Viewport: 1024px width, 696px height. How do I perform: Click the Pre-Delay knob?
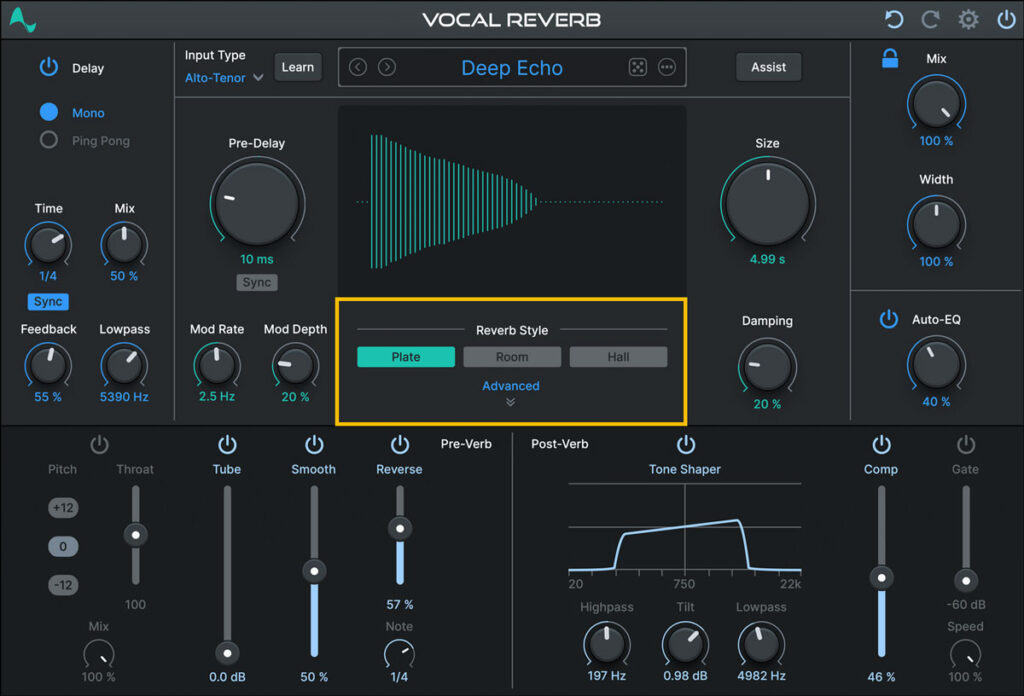click(x=257, y=203)
